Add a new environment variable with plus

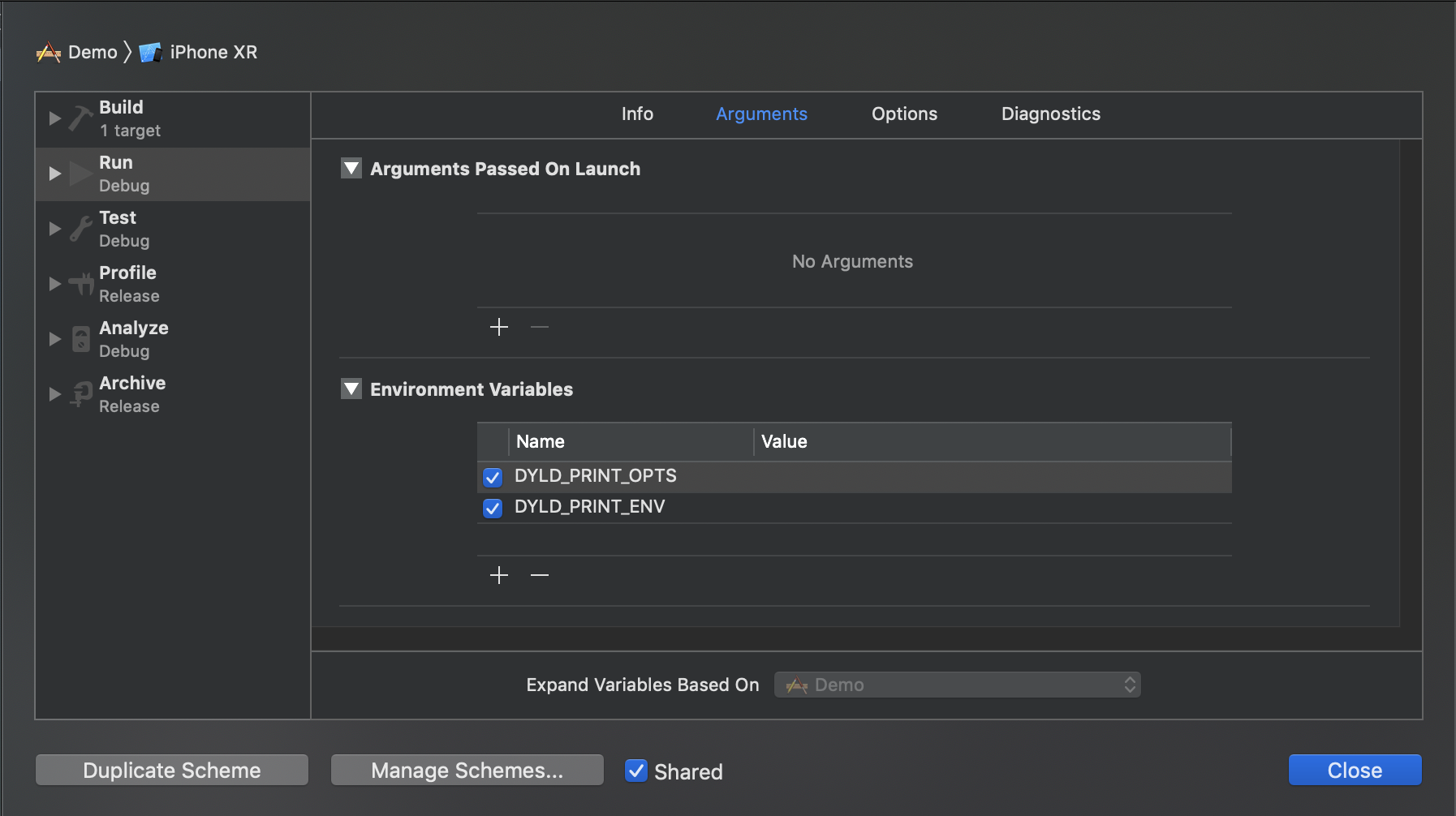tap(499, 575)
